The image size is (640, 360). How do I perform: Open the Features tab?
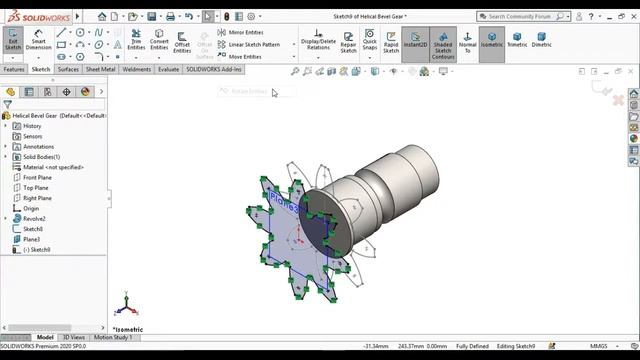tap(13, 69)
